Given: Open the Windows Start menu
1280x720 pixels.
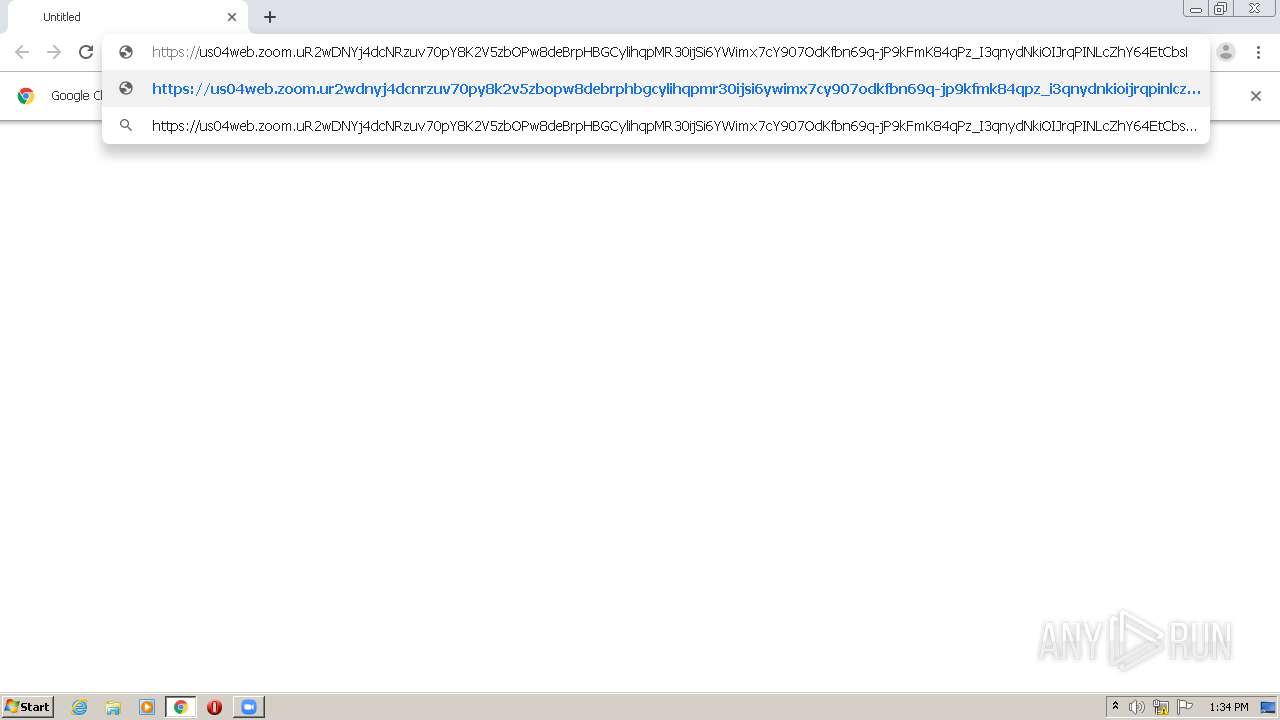Looking at the screenshot, I should click(28, 707).
